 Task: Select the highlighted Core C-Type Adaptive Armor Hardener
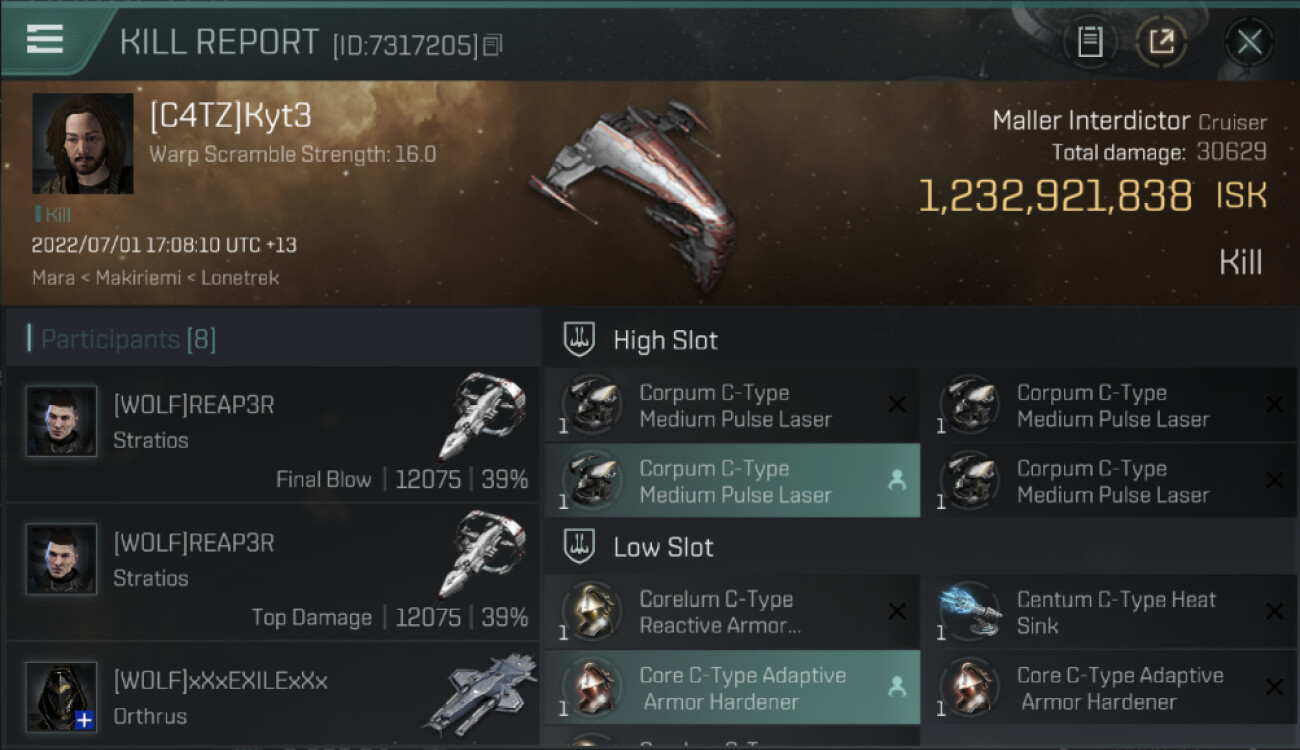click(732, 688)
